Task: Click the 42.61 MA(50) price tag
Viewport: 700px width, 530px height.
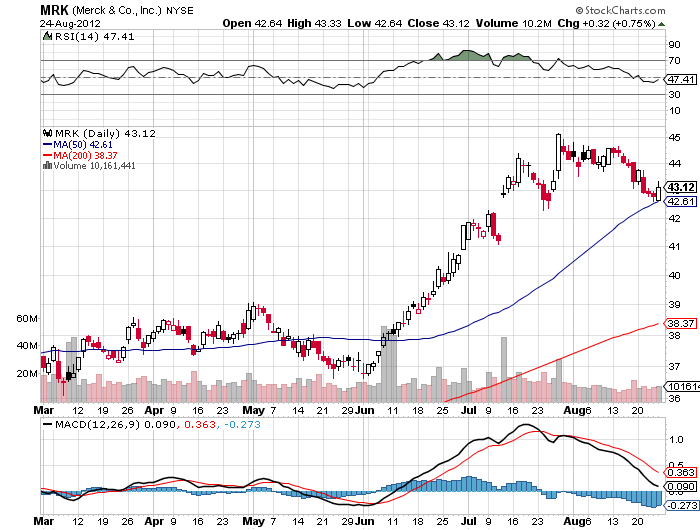Action: pos(681,201)
